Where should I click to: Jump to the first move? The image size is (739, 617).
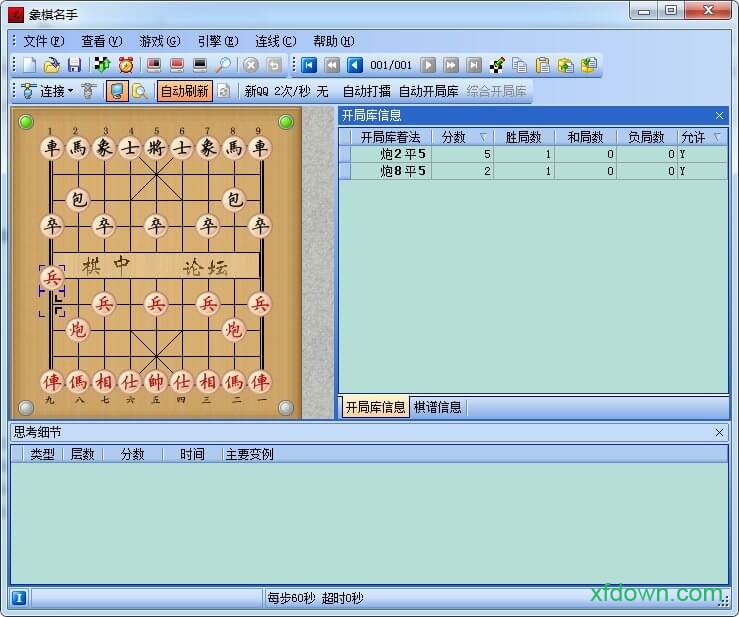[x=309, y=65]
